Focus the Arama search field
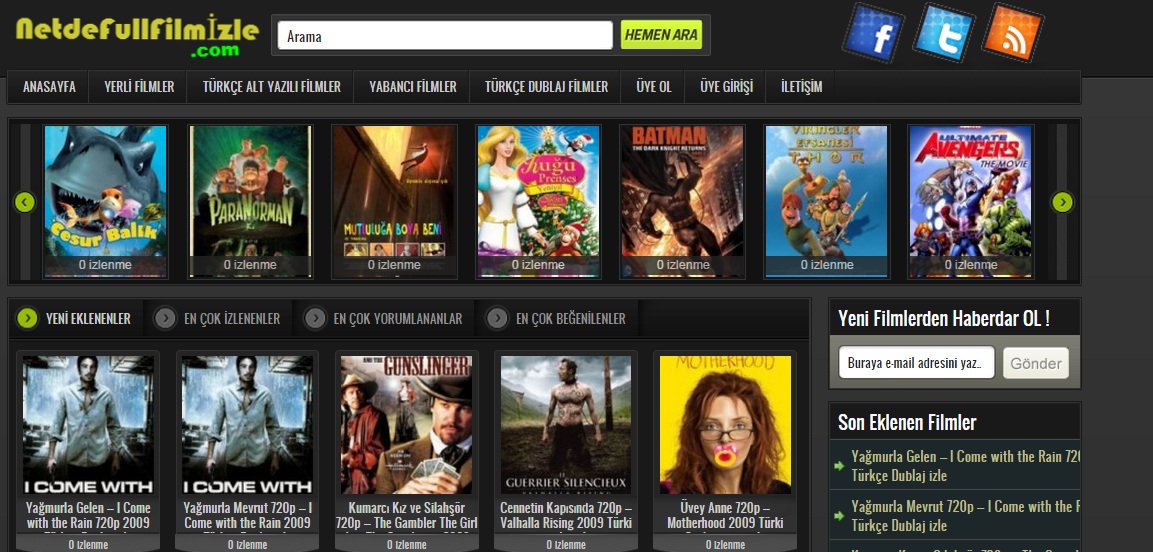 click(x=445, y=35)
